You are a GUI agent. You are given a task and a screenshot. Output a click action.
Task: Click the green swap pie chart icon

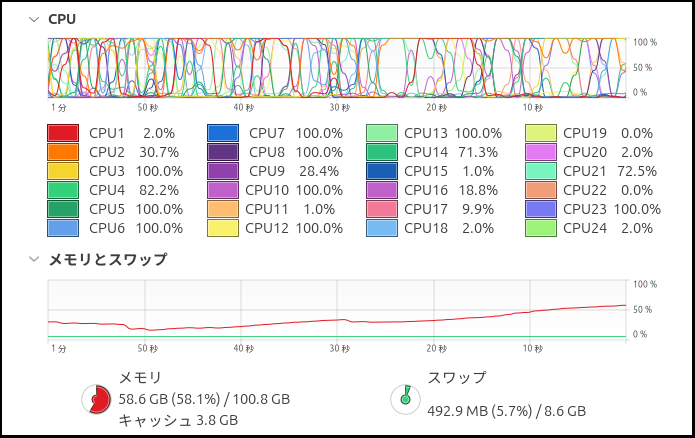click(405, 398)
